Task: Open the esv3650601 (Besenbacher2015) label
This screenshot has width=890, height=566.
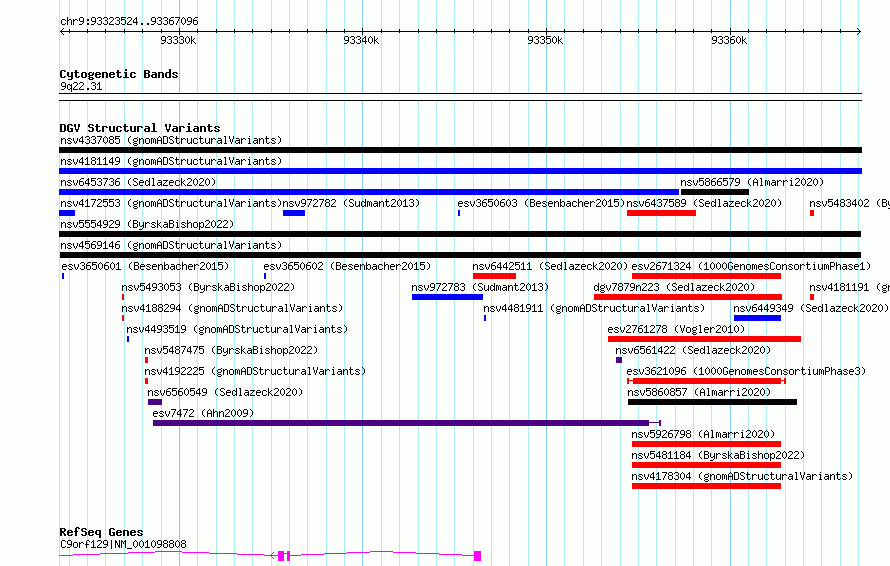Action: 145,266
